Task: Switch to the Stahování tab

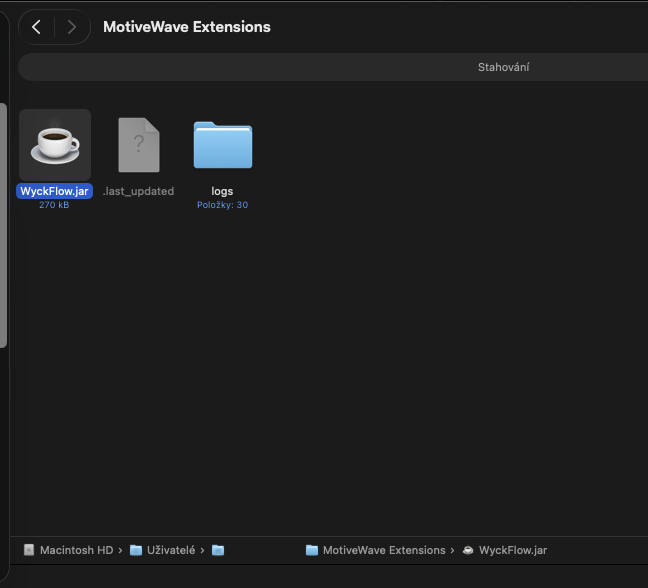Action: click(x=503, y=67)
